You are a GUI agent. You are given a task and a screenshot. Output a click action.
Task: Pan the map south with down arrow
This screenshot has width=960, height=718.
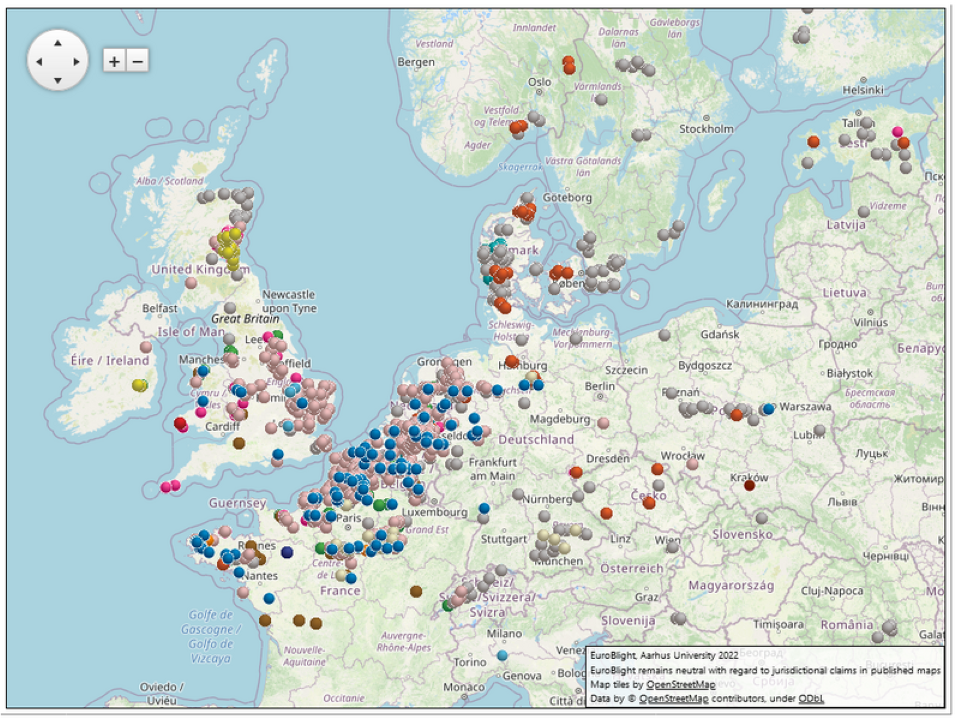(58, 80)
